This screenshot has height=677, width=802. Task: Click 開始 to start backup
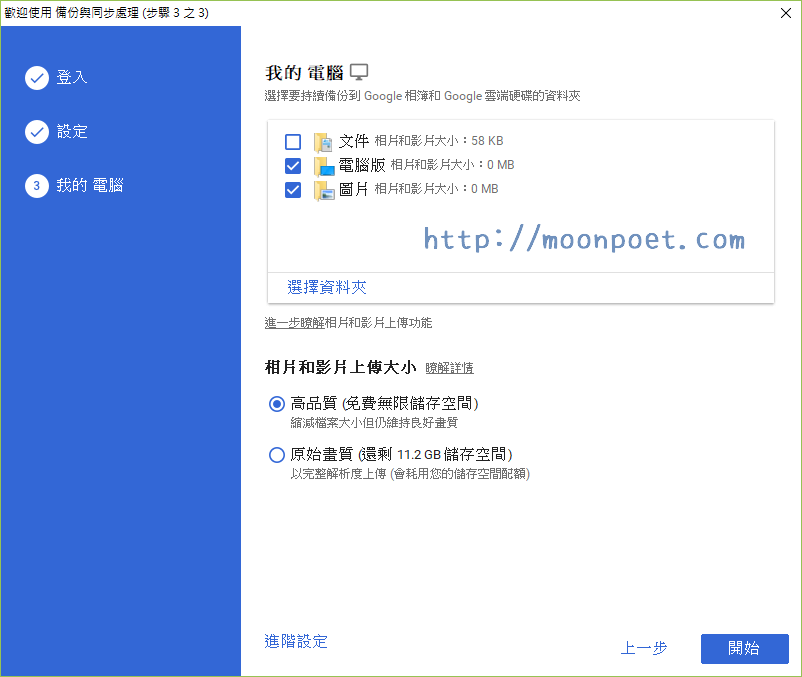click(x=744, y=649)
